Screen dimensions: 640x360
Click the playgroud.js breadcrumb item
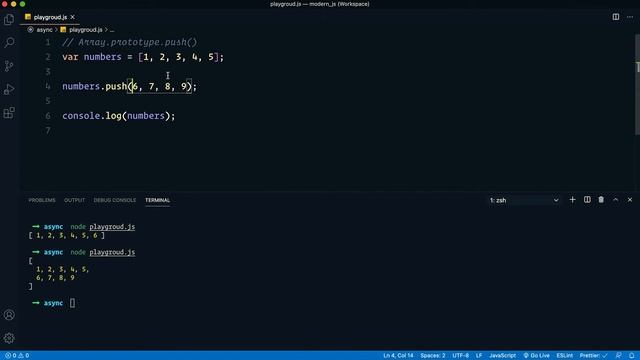[x=85, y=30]
